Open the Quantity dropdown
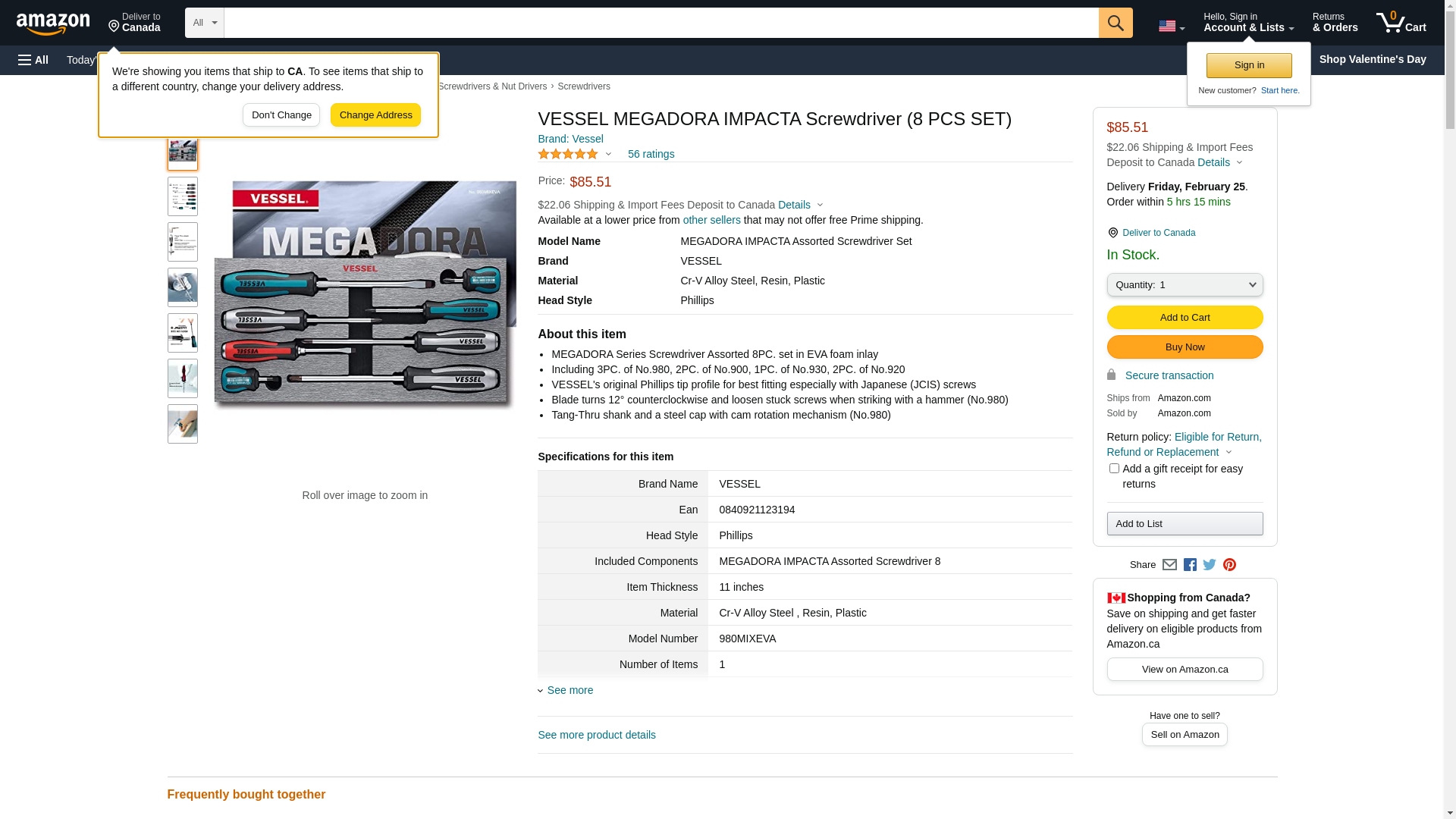The image size is (1456, 819). pyautogui.click(x=1185, y=285)
